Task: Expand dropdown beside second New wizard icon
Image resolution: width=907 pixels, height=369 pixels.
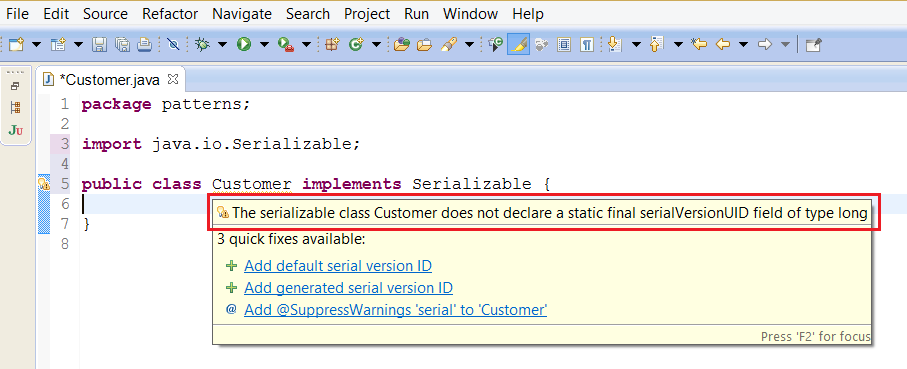Action: pos(79,45)
